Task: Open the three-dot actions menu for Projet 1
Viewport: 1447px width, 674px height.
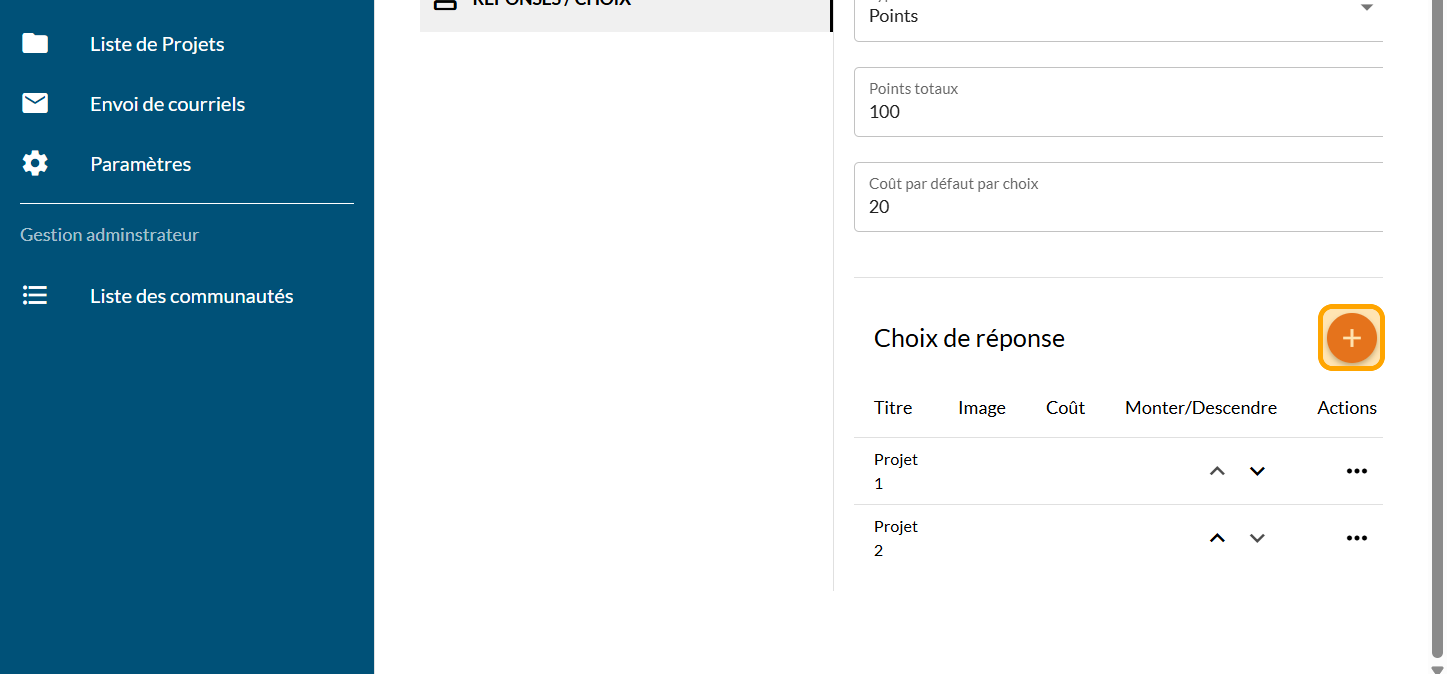Action: pyautogui.click(x=1356, y=471)
